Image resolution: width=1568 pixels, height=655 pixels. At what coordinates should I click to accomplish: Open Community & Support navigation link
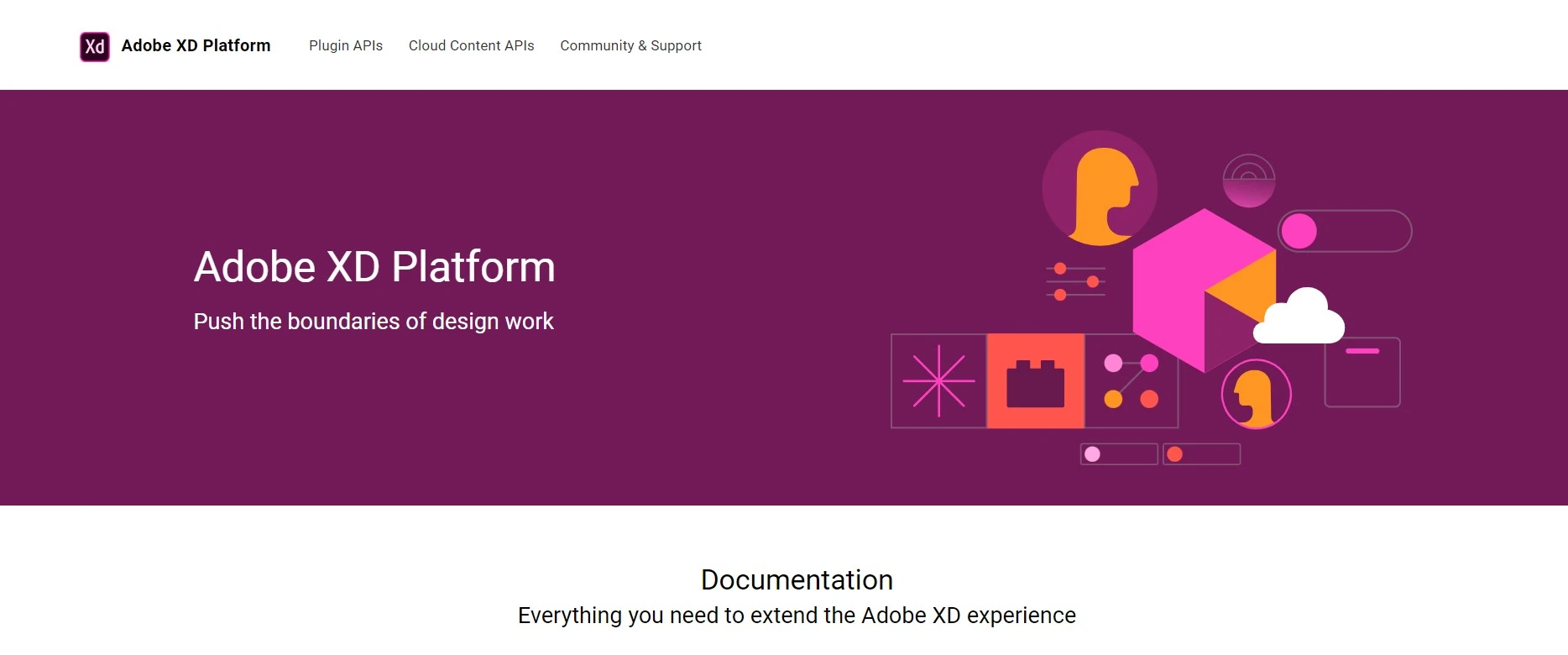pyautogui.click(x=630, y=46)
